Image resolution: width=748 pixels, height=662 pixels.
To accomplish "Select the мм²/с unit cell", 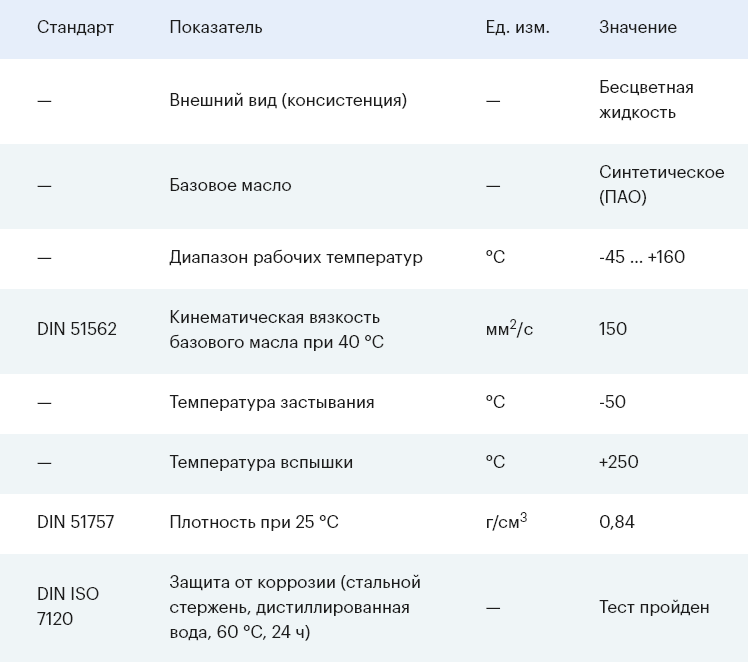I will pyautogui.click(x=509, y=328).
